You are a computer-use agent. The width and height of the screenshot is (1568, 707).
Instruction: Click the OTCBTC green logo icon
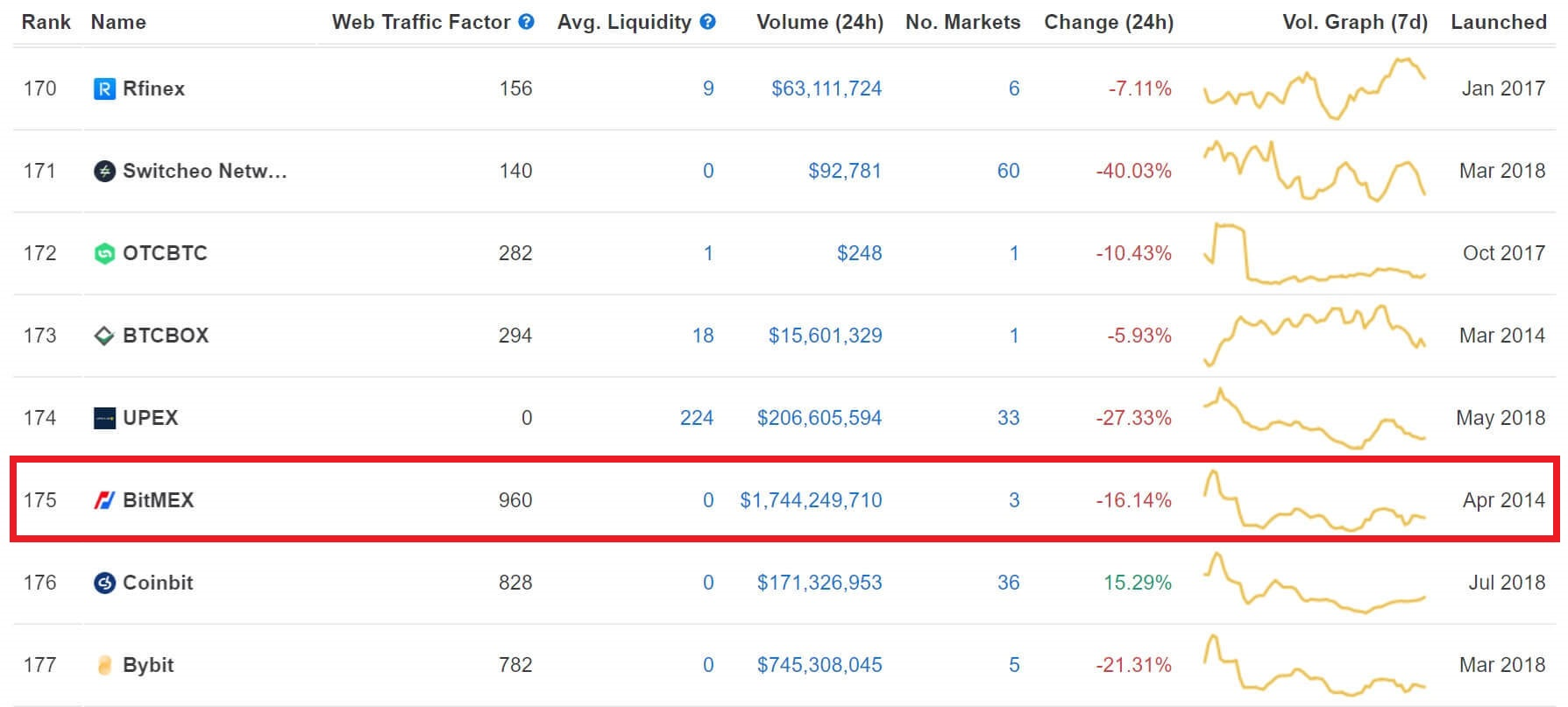tap(104, 253)
